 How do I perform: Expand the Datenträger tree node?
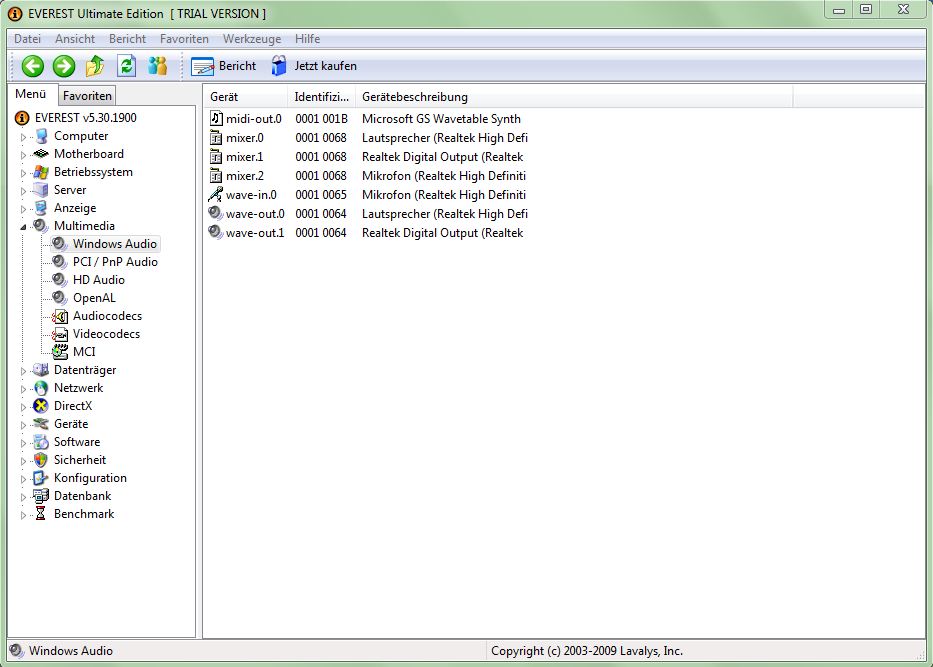pyautogui.click(x=23, y=371)
